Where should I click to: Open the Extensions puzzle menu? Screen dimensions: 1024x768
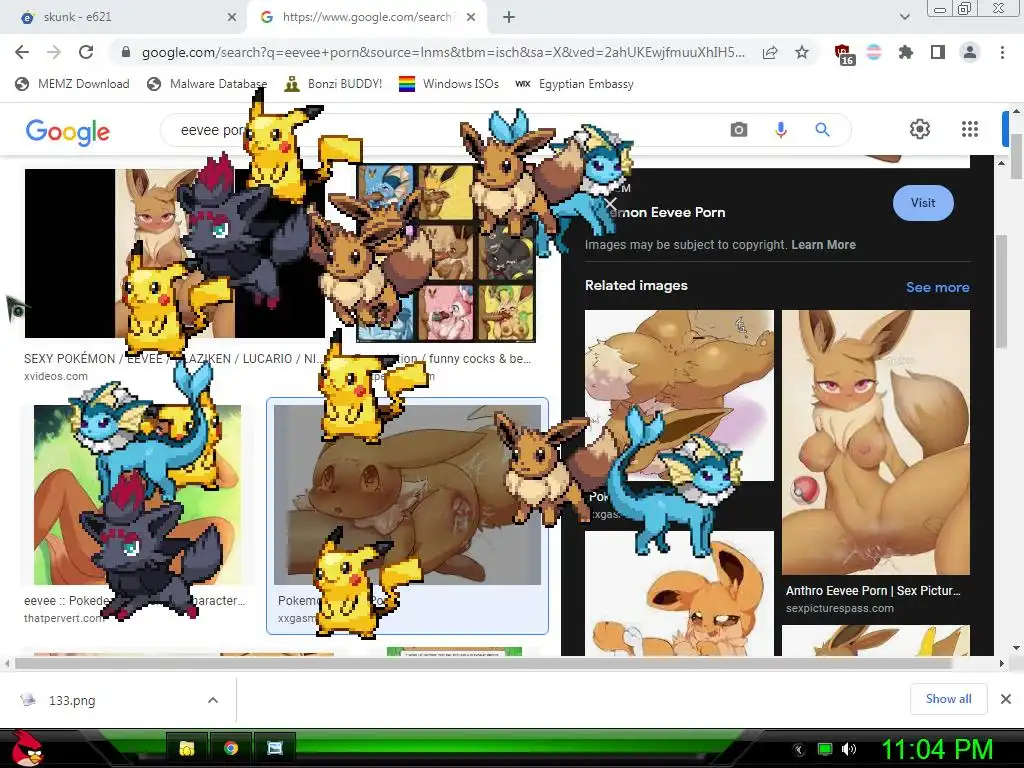tap(906, 52)
